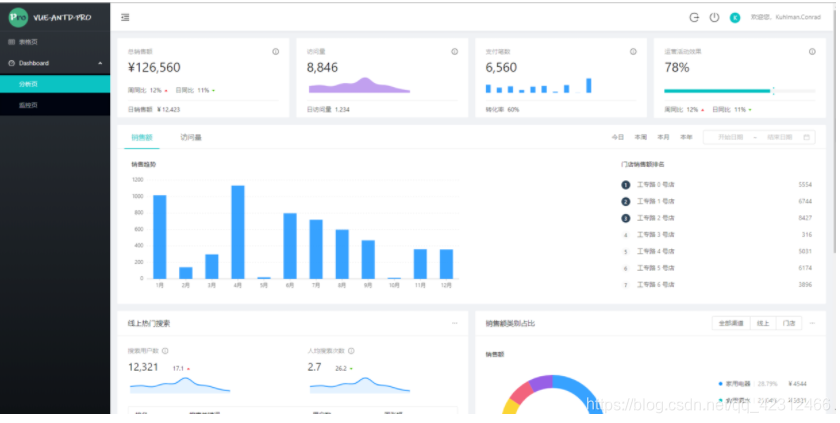
Task: Click info icon beside 搜索用户数
Action: pyautogui.click(x=165, y=351)
